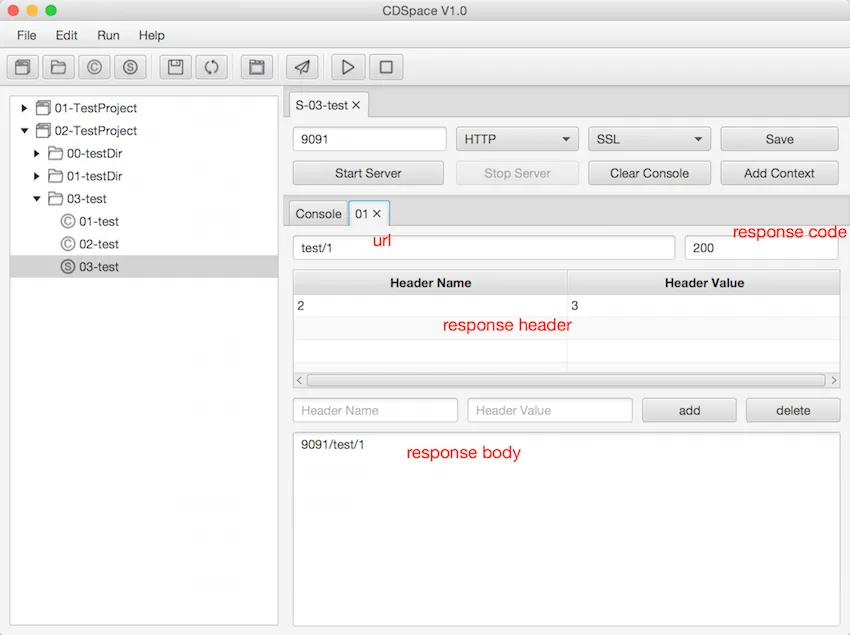This screenshot has width=850, height=635.
Task: Select the header value cell '3'
Action: tap(704, 306)
